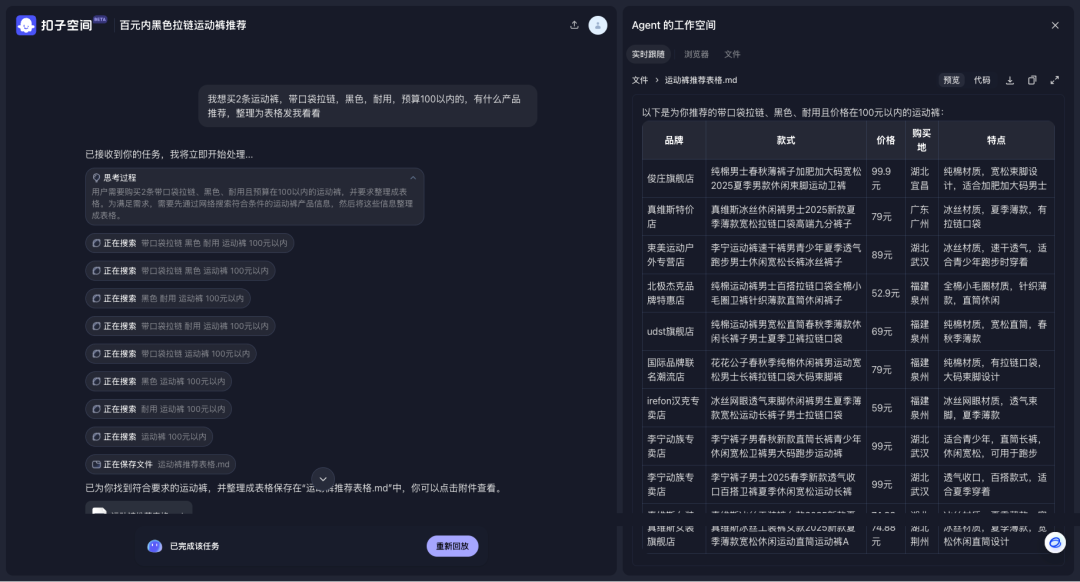Click the floating assistant bubble icon

pos(1054,542)
